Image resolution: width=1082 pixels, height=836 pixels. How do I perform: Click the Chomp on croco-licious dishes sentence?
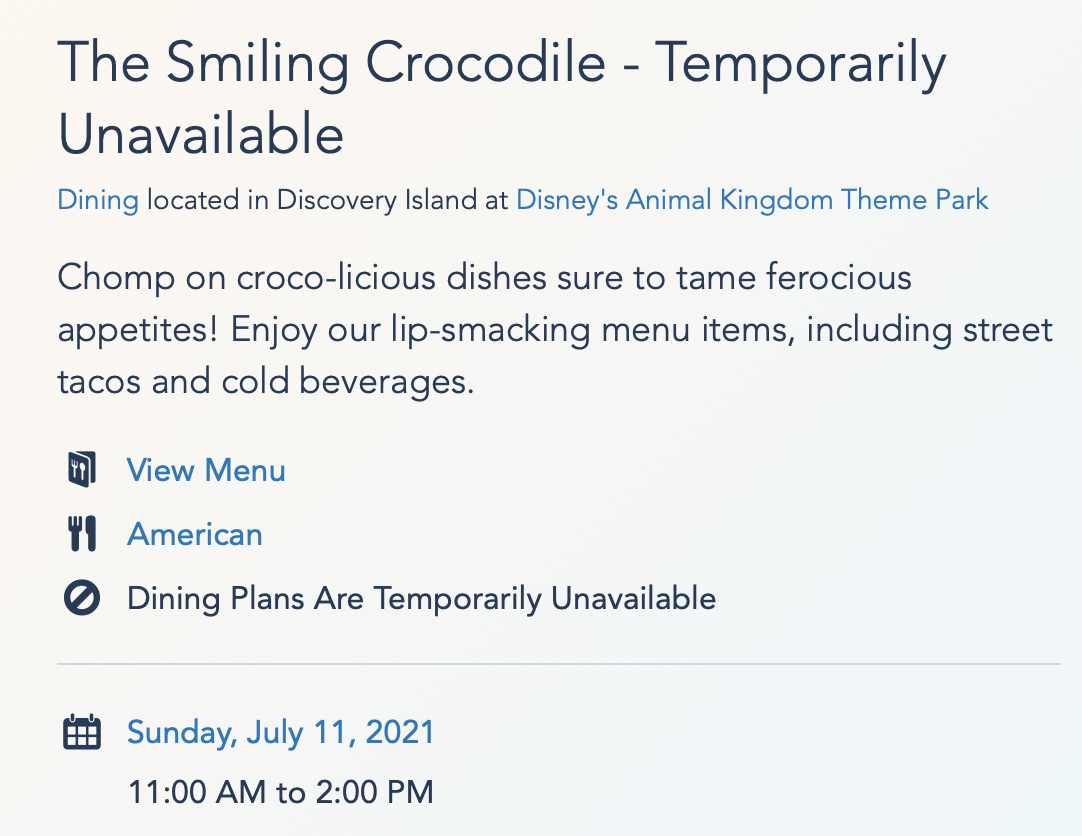[x=484, y=278]
